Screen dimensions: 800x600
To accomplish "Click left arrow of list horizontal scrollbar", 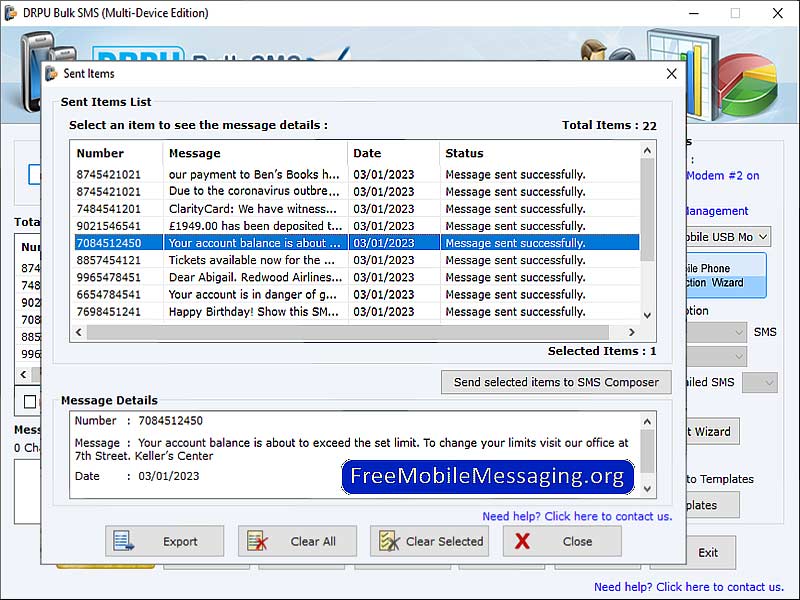I will tap(79, 332).
